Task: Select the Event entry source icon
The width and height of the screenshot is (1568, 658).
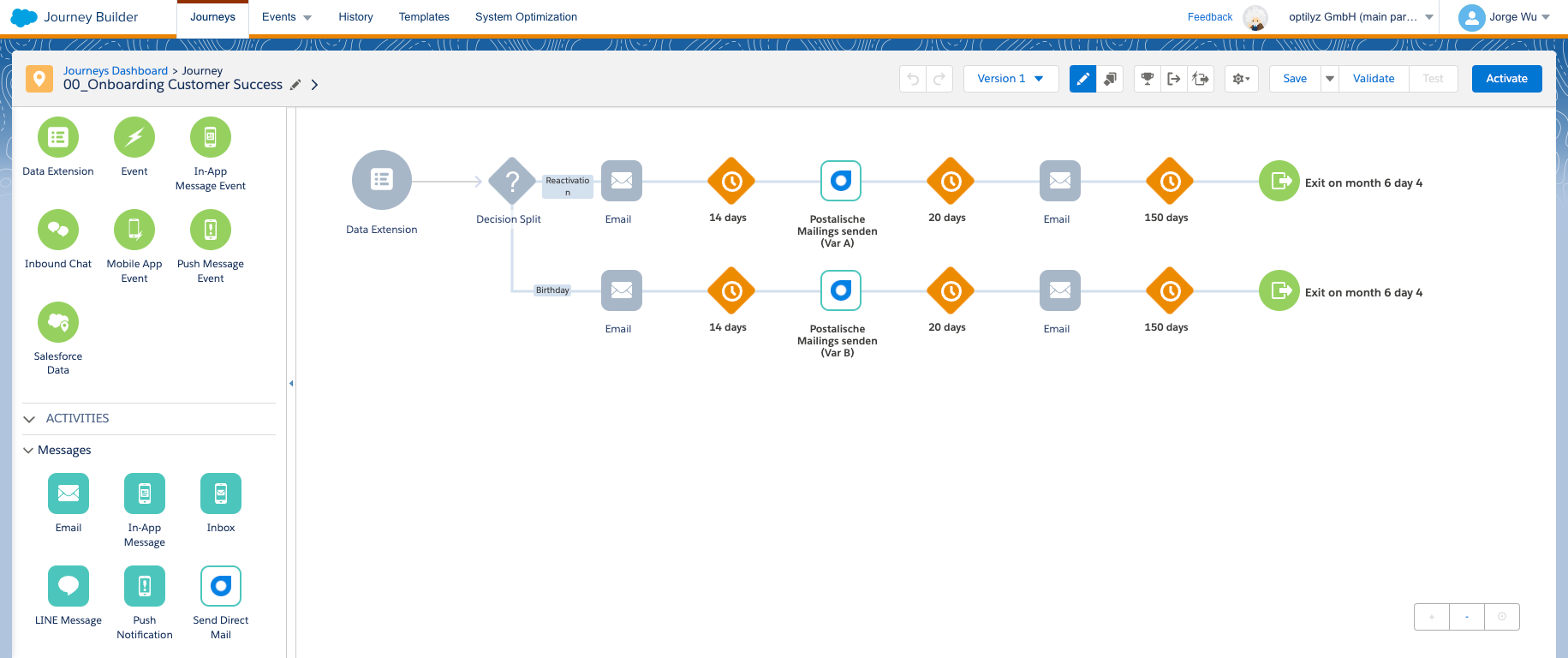Action: (x=134, y=137)
